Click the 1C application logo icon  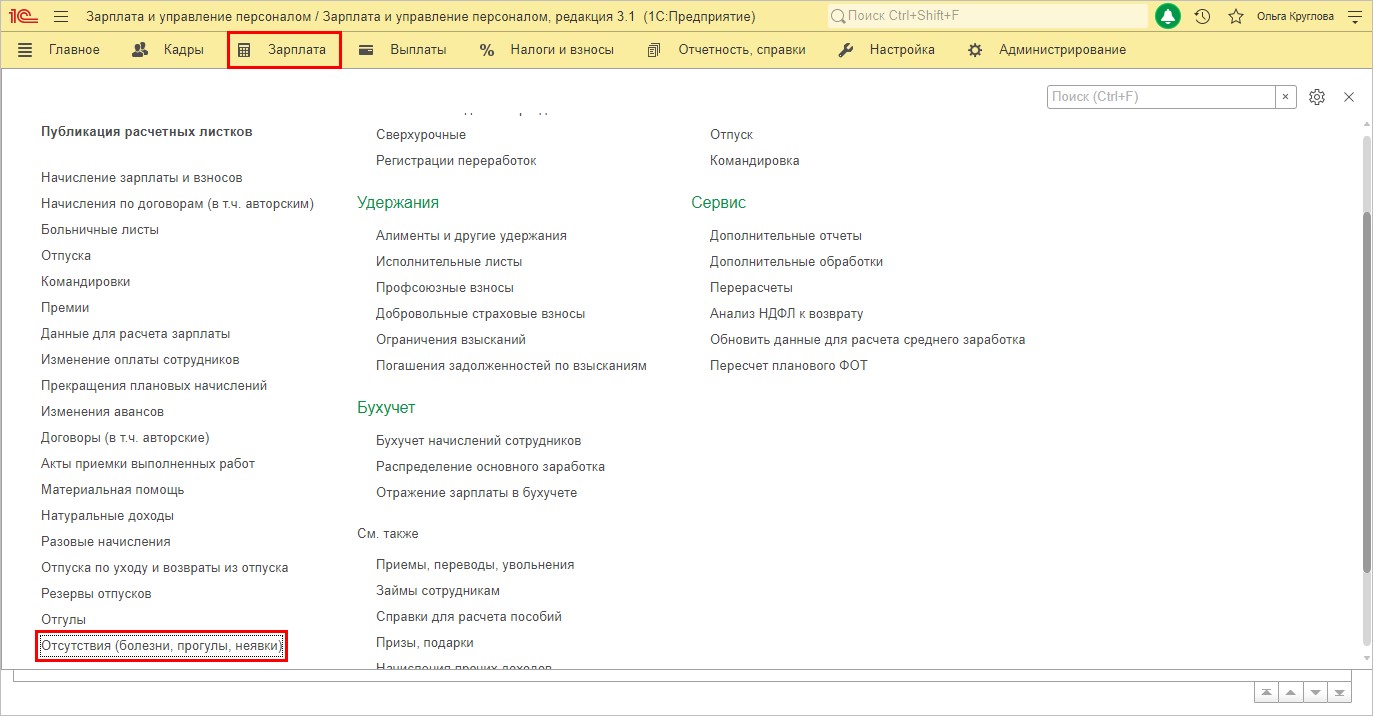[x=24, y=17]
